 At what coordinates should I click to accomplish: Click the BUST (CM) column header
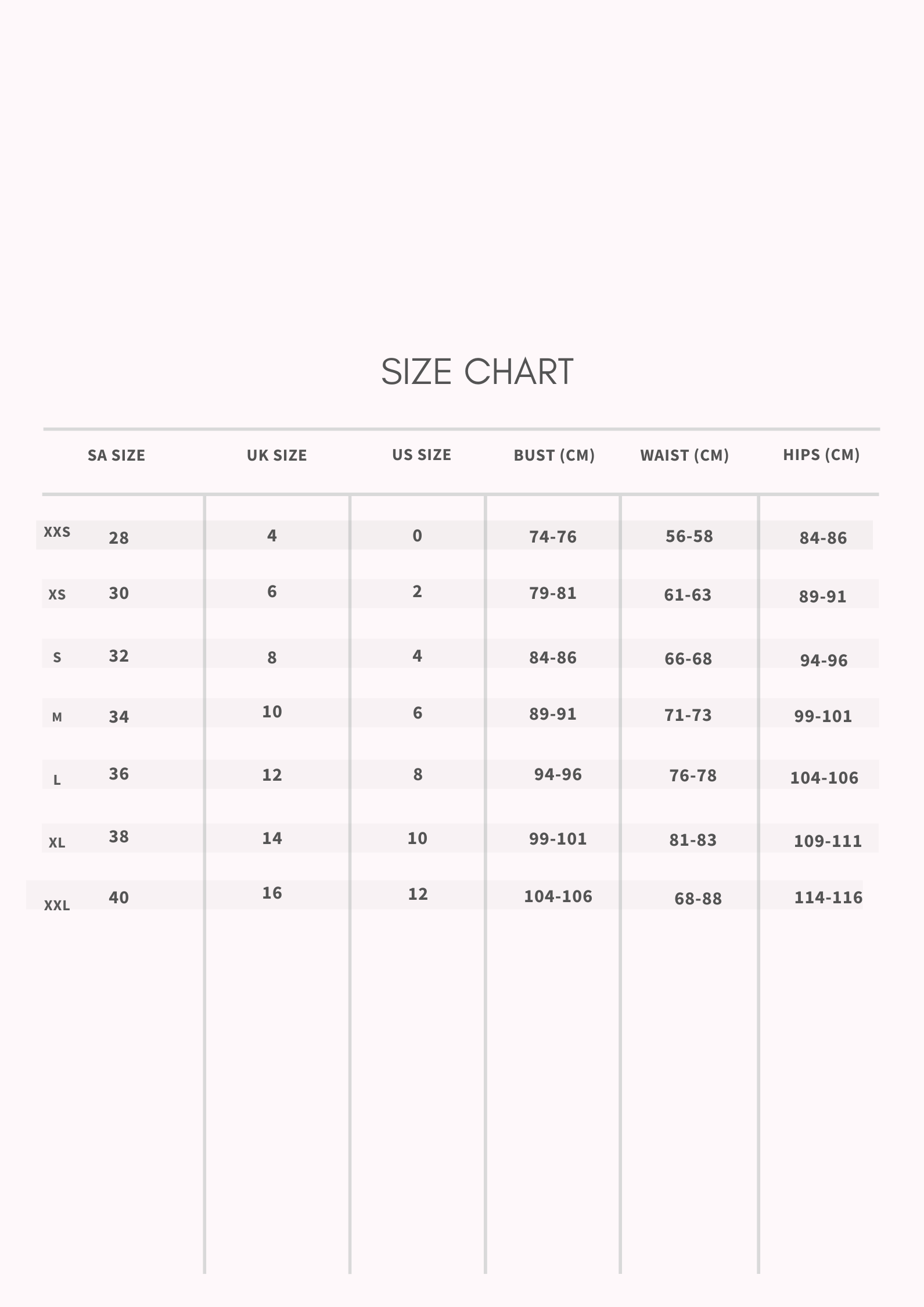(554, 455)
